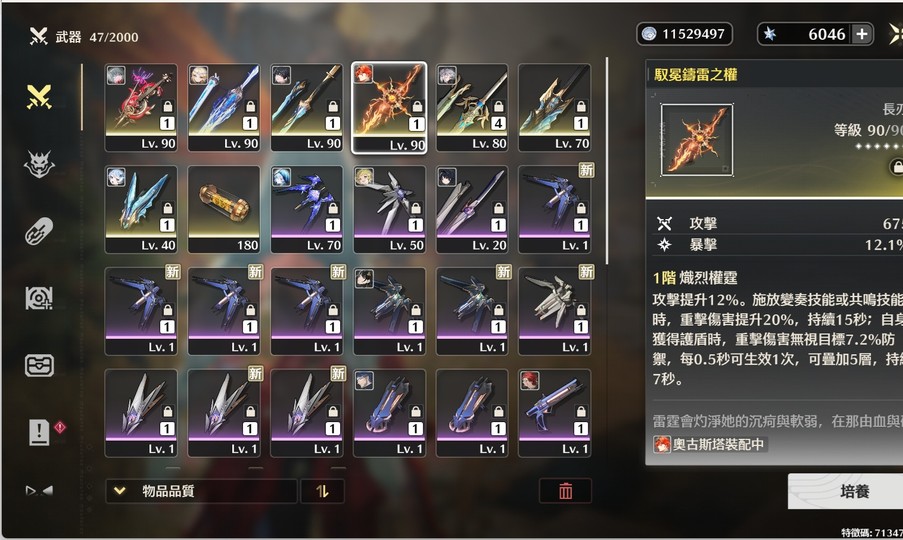Select the red guitar-like Lv. 90 weapon
This screenshot has height=540, width=903.
click(141, 108)
